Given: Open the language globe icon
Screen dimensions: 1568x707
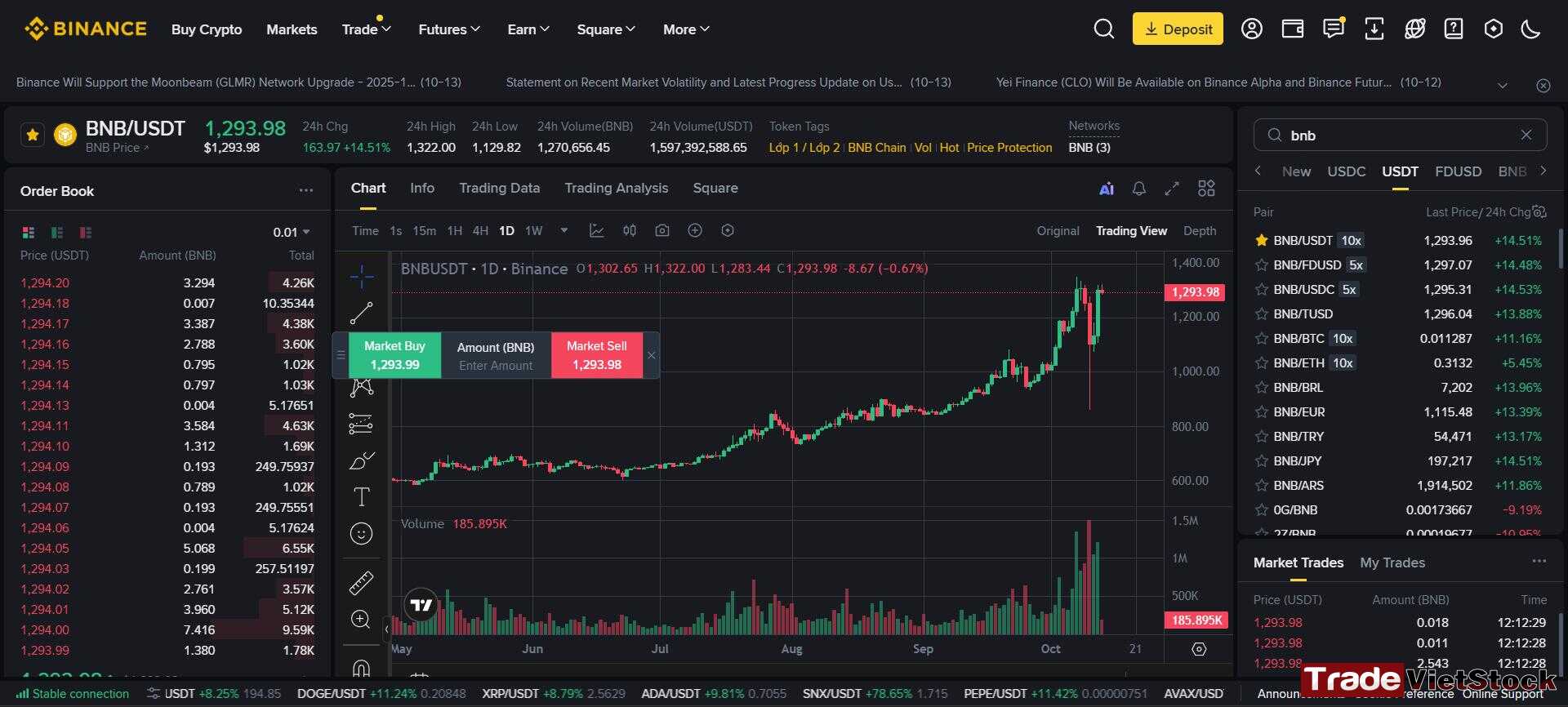Looking at the screenshot, I should pos(1414,29).
